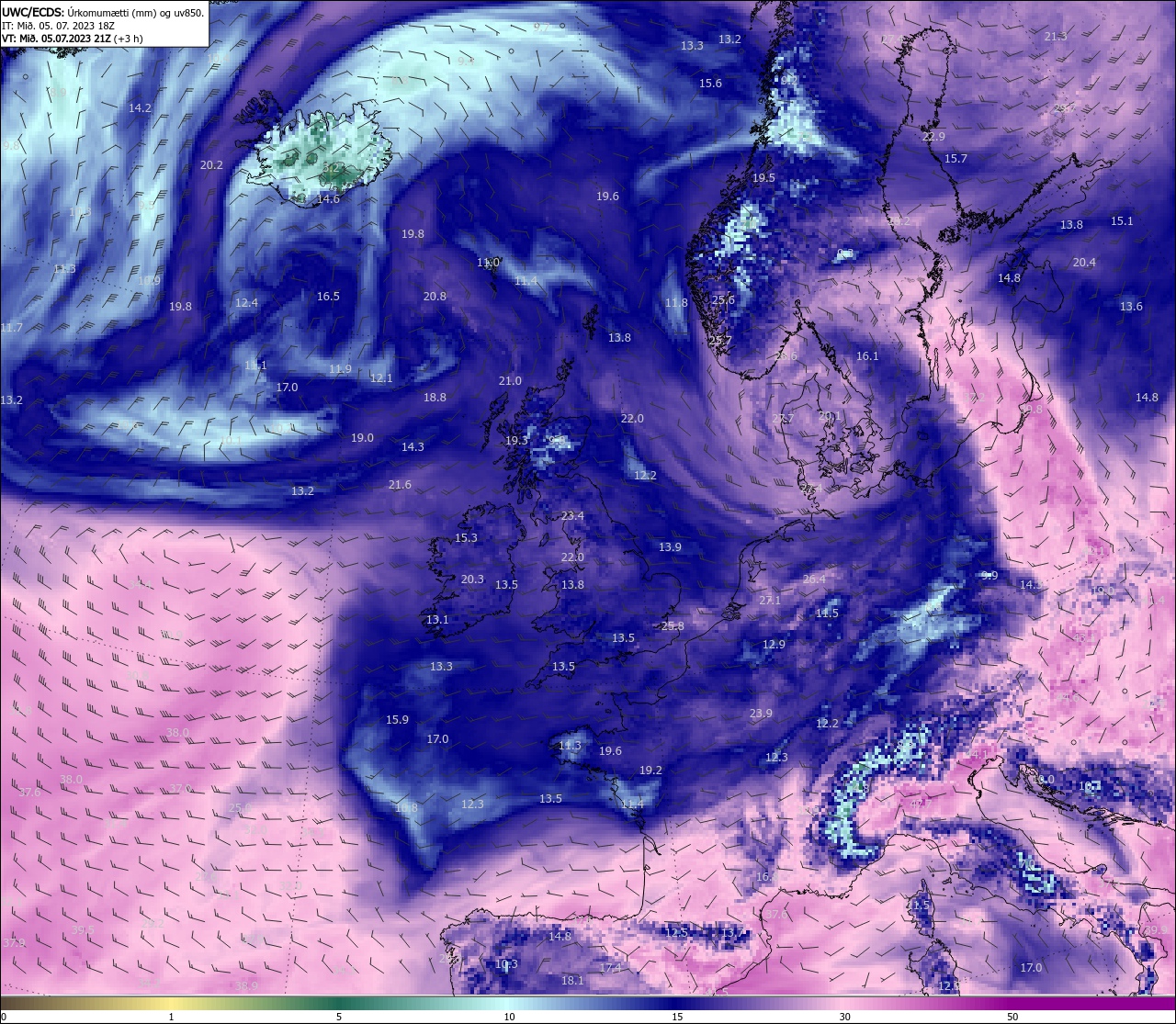Click the 23.9 value over France
Screen dimensions: 1176x1024
pyautogui.click(x=761, y=714)
